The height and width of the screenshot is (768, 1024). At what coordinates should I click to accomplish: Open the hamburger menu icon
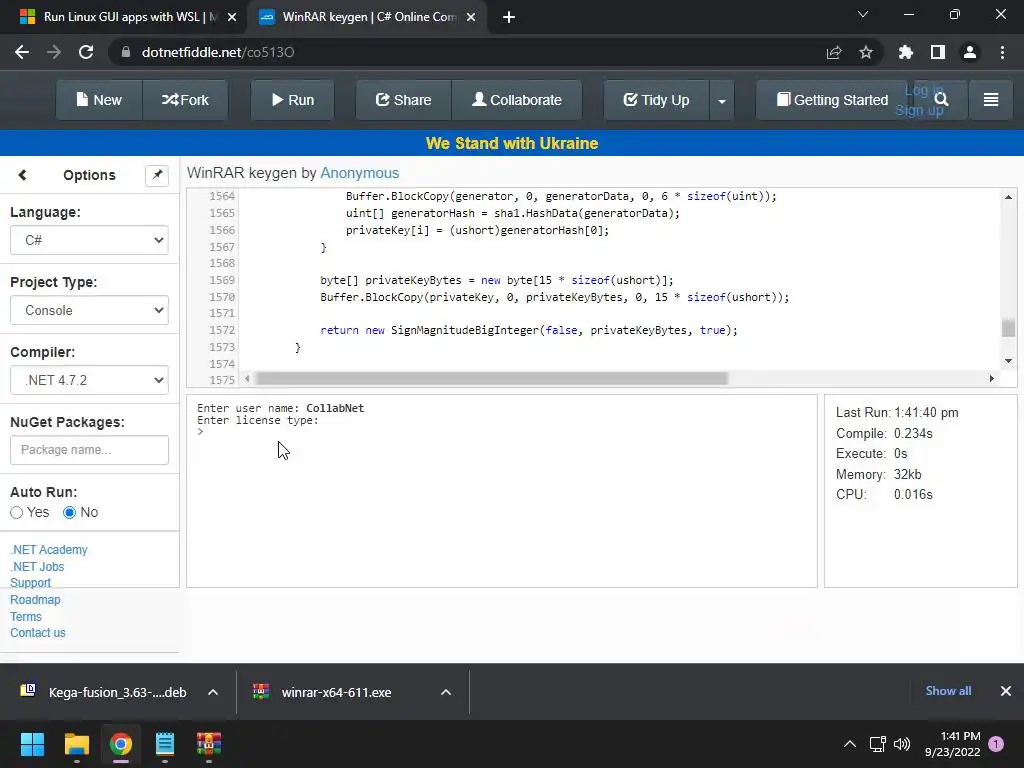coord(991,99)
